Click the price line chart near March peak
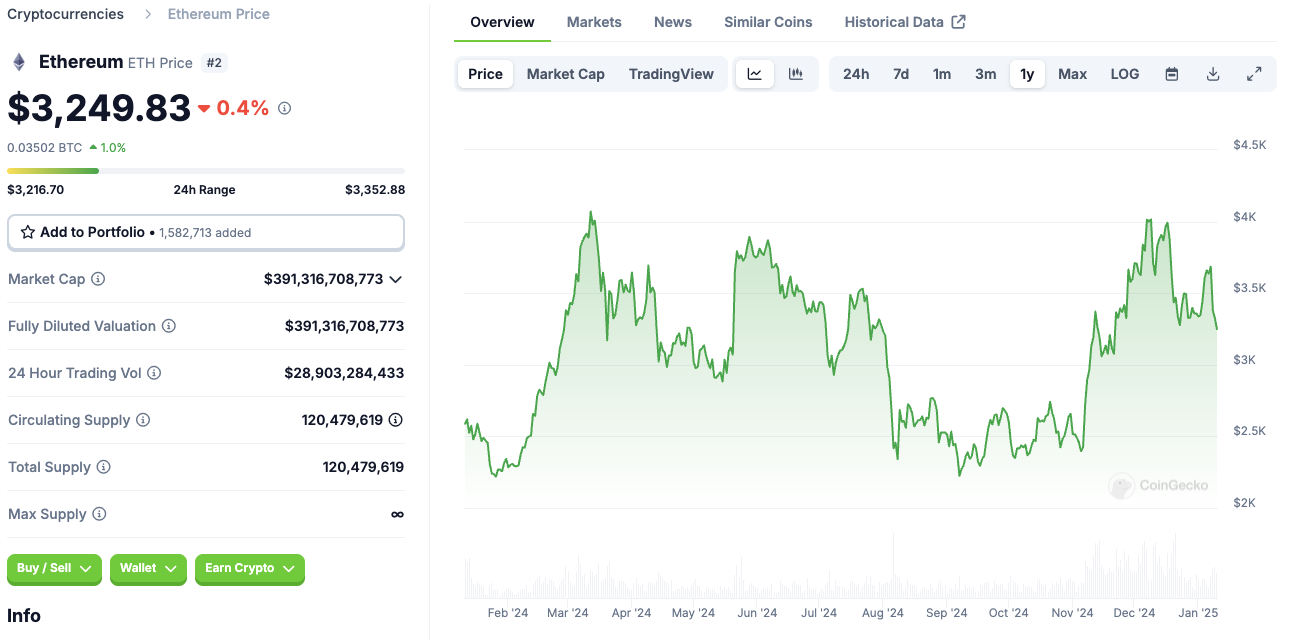The width and height of the screenshot is (1294, 640). pyautogui.click(x=591, y=215)
